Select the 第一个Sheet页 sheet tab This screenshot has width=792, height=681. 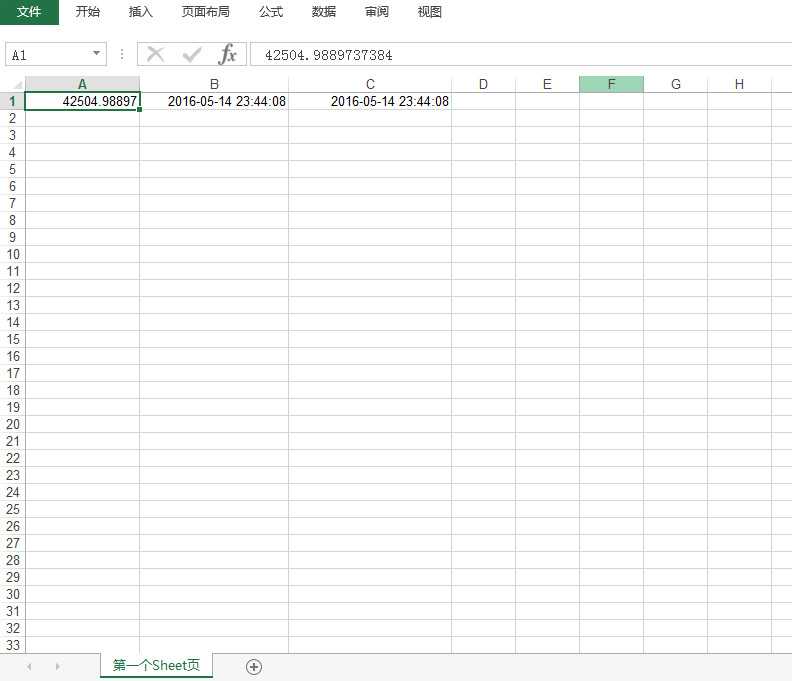(x=156, y=666)
